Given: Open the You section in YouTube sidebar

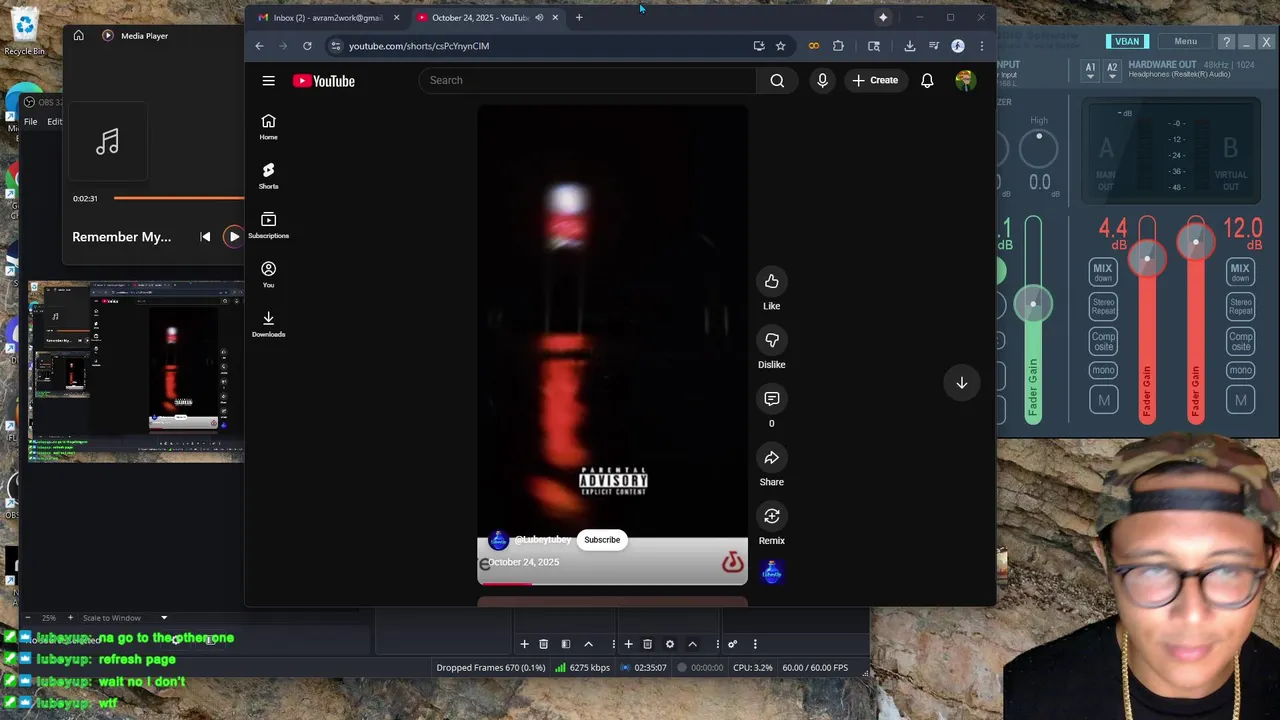Looking at the screenshot, I should [x=268, y=274].
